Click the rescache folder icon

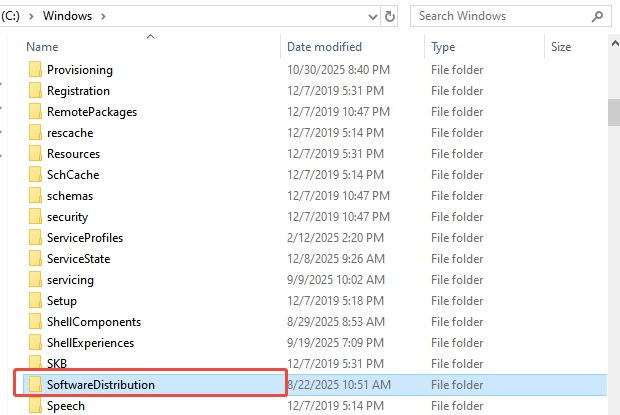point(35,133)
